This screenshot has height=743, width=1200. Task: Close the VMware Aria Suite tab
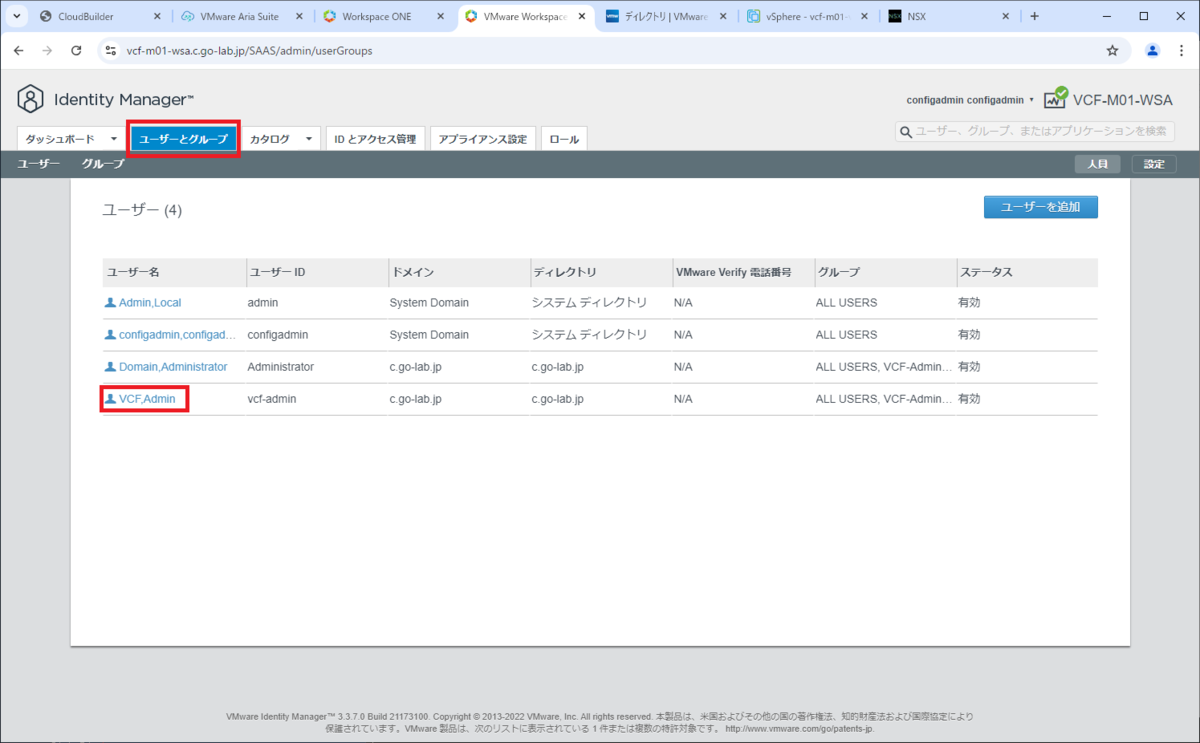tap(299, 16)
